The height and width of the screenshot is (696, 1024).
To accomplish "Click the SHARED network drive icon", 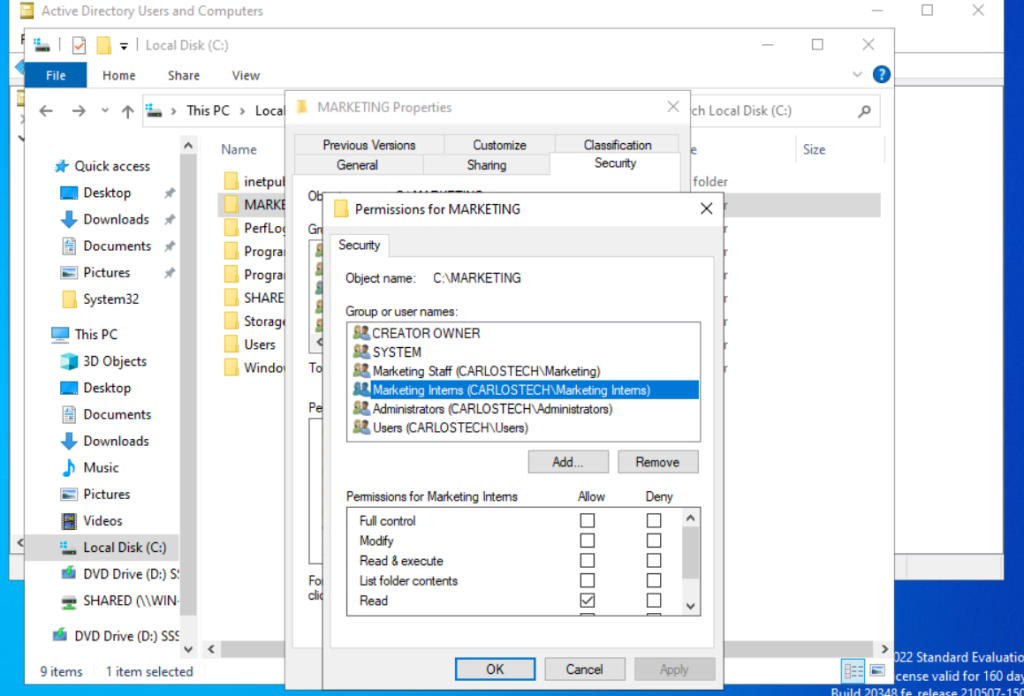I will (x=68, y=601).
